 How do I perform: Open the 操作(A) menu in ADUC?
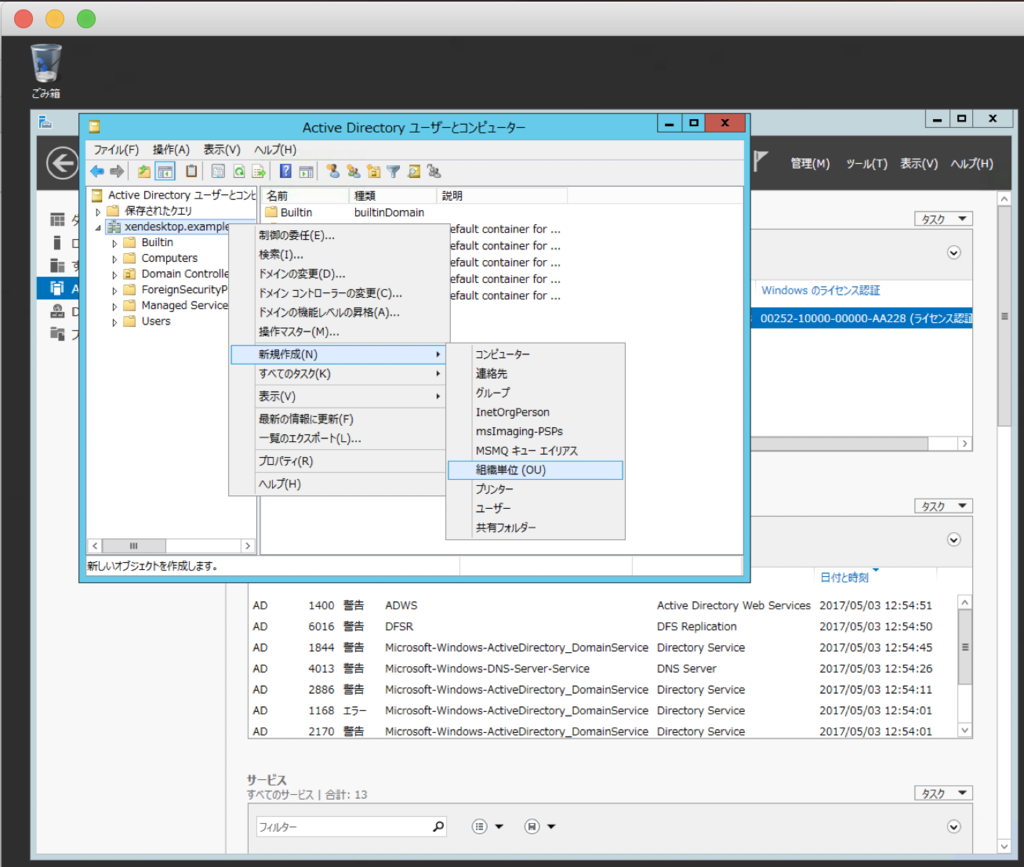[171, 150]
